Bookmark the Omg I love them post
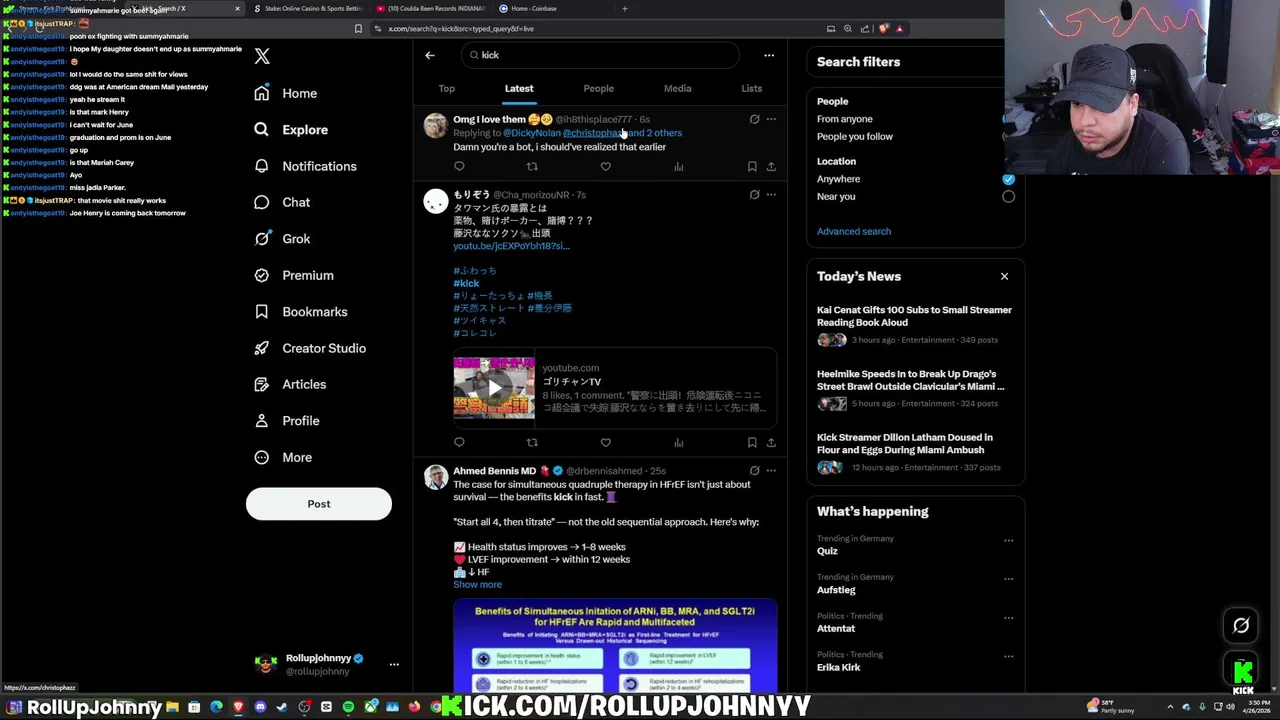 752,167
